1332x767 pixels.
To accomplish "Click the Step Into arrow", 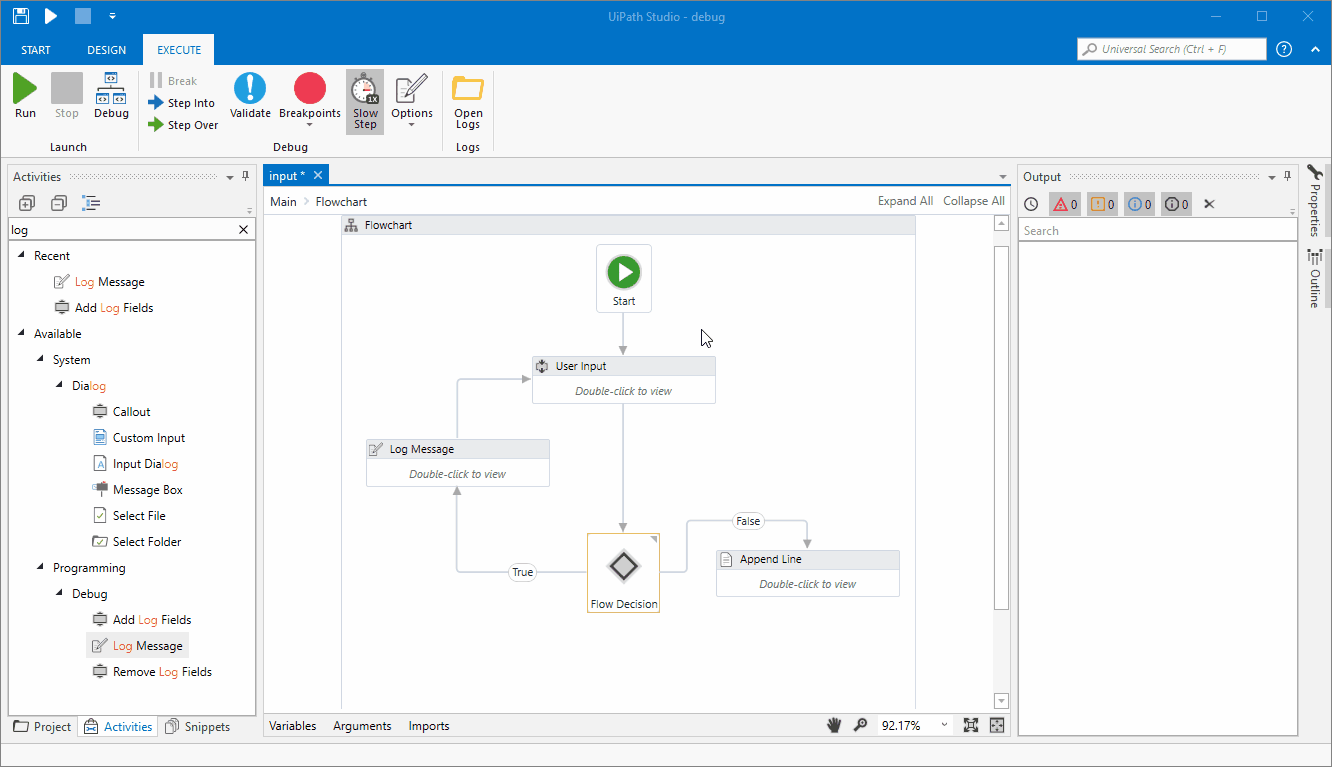I will tap(156, 103).
